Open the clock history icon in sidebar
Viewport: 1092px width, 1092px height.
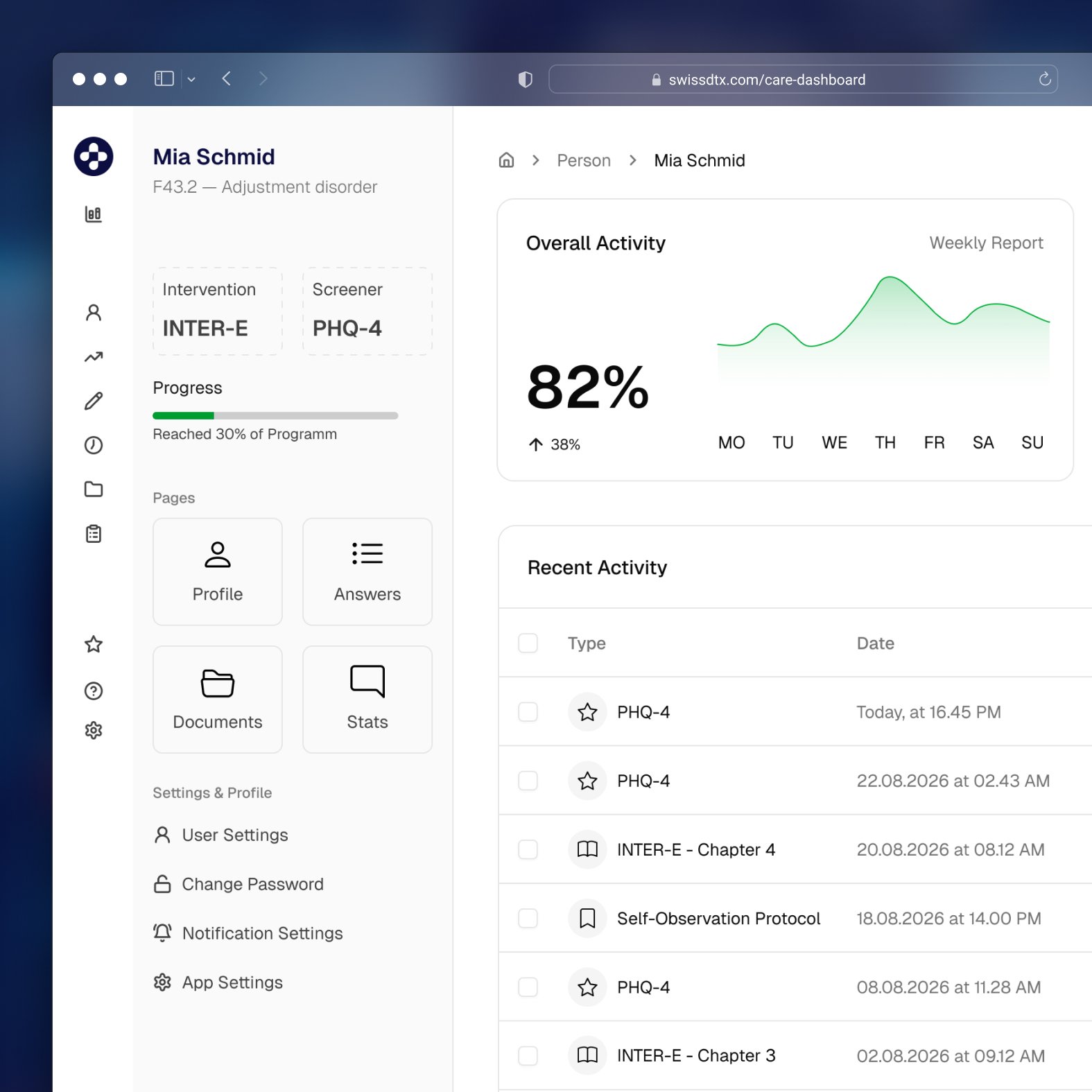click(94, 445)
